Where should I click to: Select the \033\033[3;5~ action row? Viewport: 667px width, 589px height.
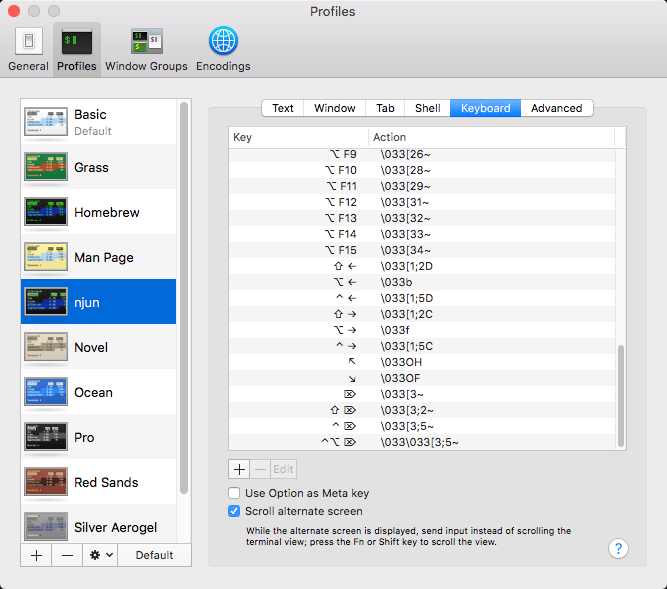click(422, 442)
